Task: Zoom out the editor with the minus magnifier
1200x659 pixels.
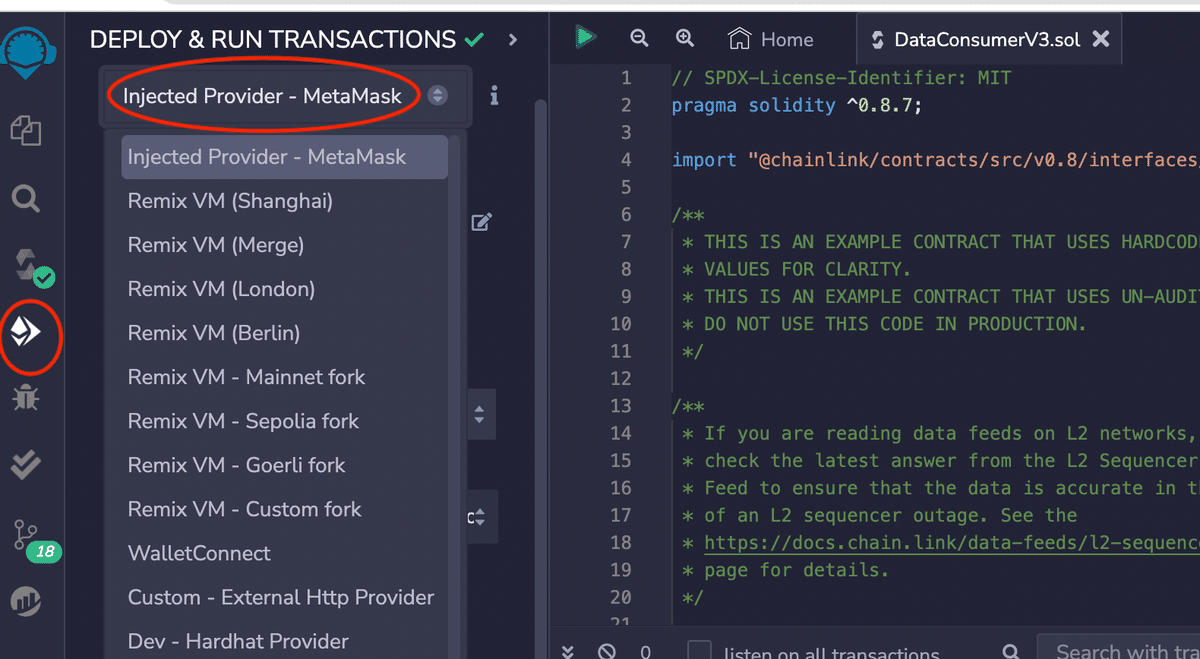Action: [639, 38]
